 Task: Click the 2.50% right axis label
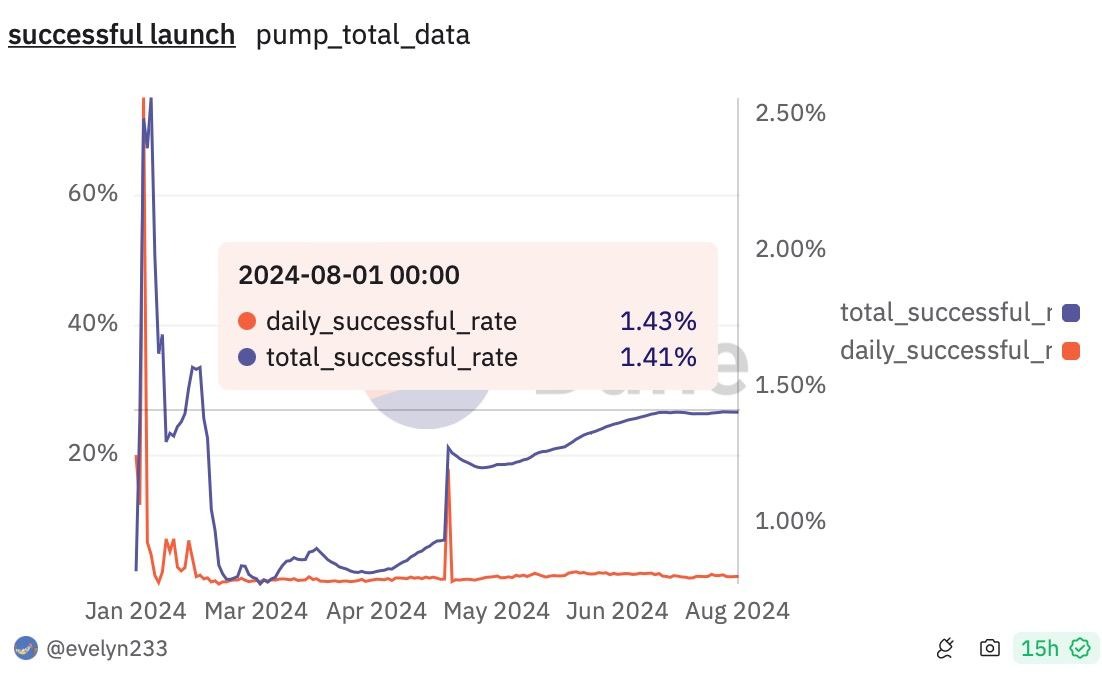point(791,113)
